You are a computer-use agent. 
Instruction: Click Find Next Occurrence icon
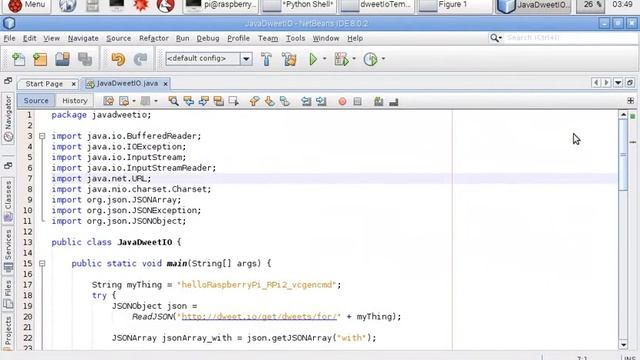click(x=203, y=101)
